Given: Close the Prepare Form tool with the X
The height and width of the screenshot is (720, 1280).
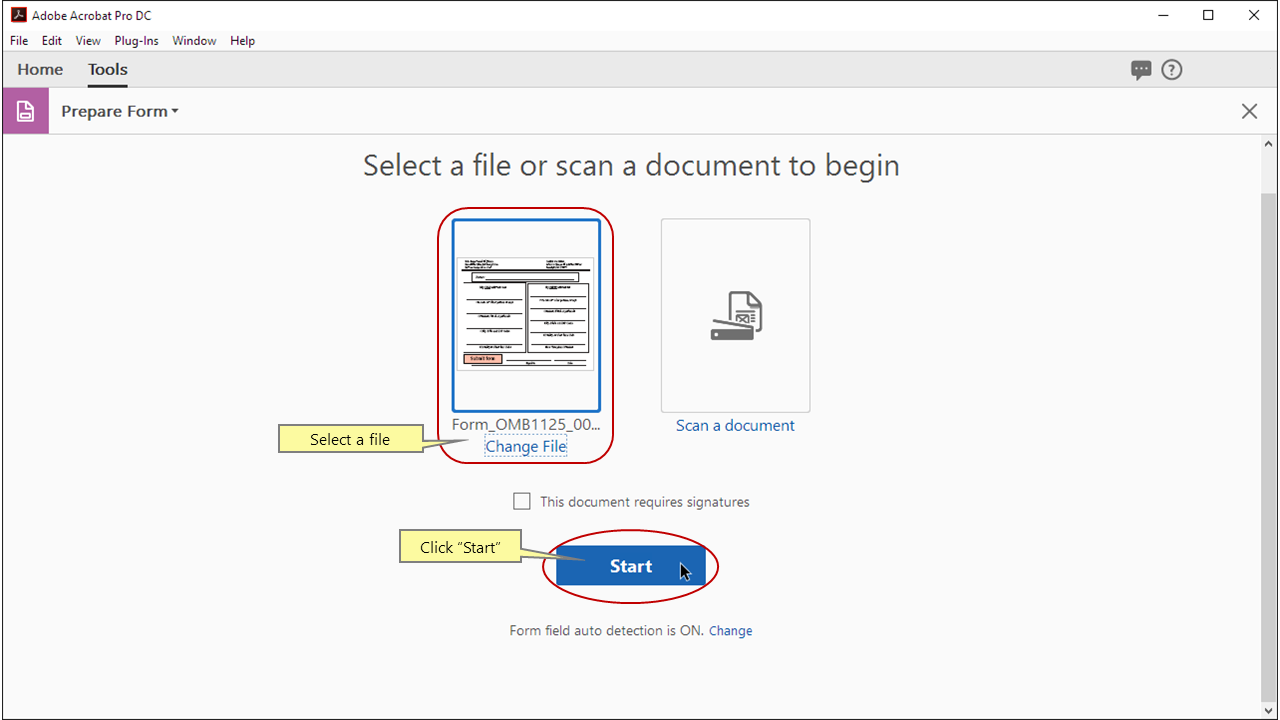Looking at the screenshot, I should pos(1249,111).
